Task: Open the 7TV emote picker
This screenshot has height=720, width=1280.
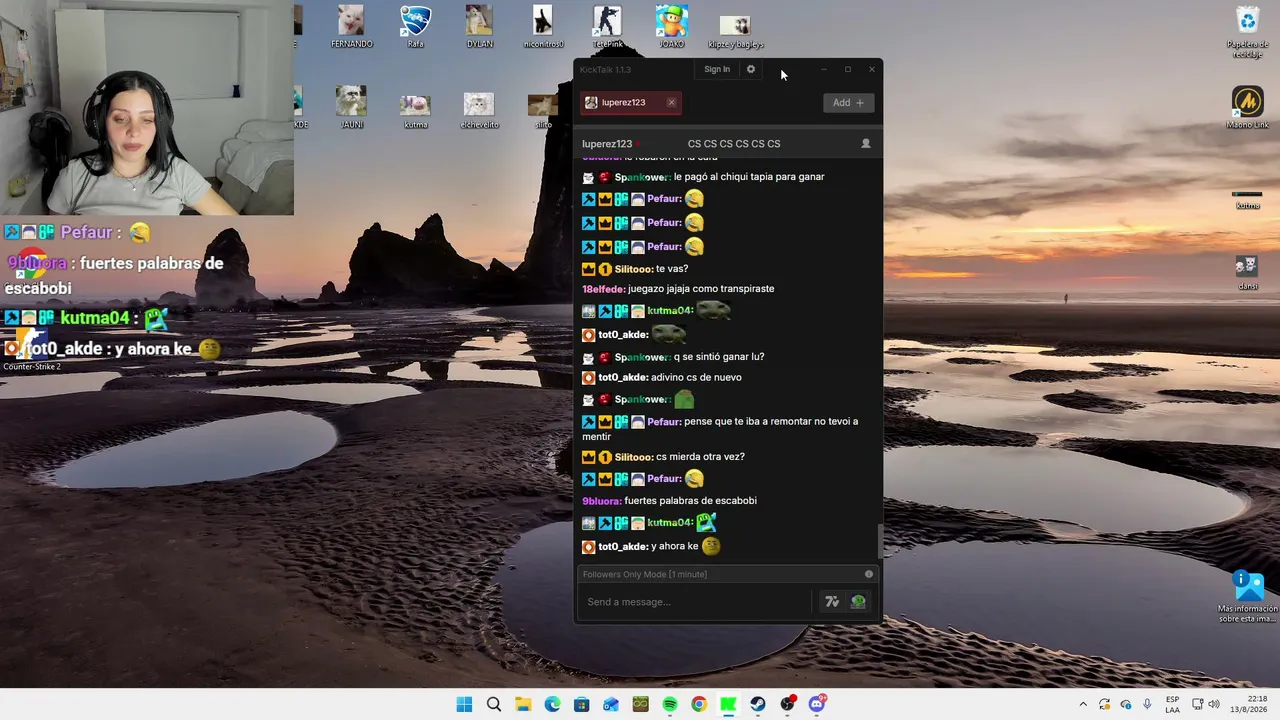Action: (x=831, y=602)
